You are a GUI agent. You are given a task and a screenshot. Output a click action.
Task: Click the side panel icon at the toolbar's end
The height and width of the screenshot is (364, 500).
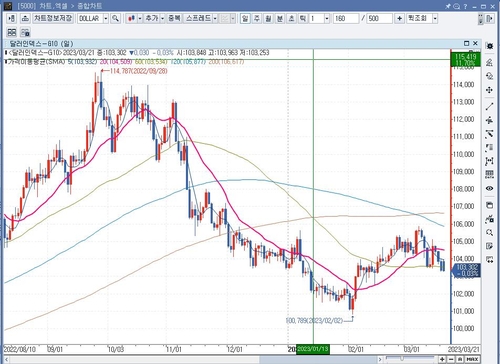pyautogui.click(x=489, y=18)
